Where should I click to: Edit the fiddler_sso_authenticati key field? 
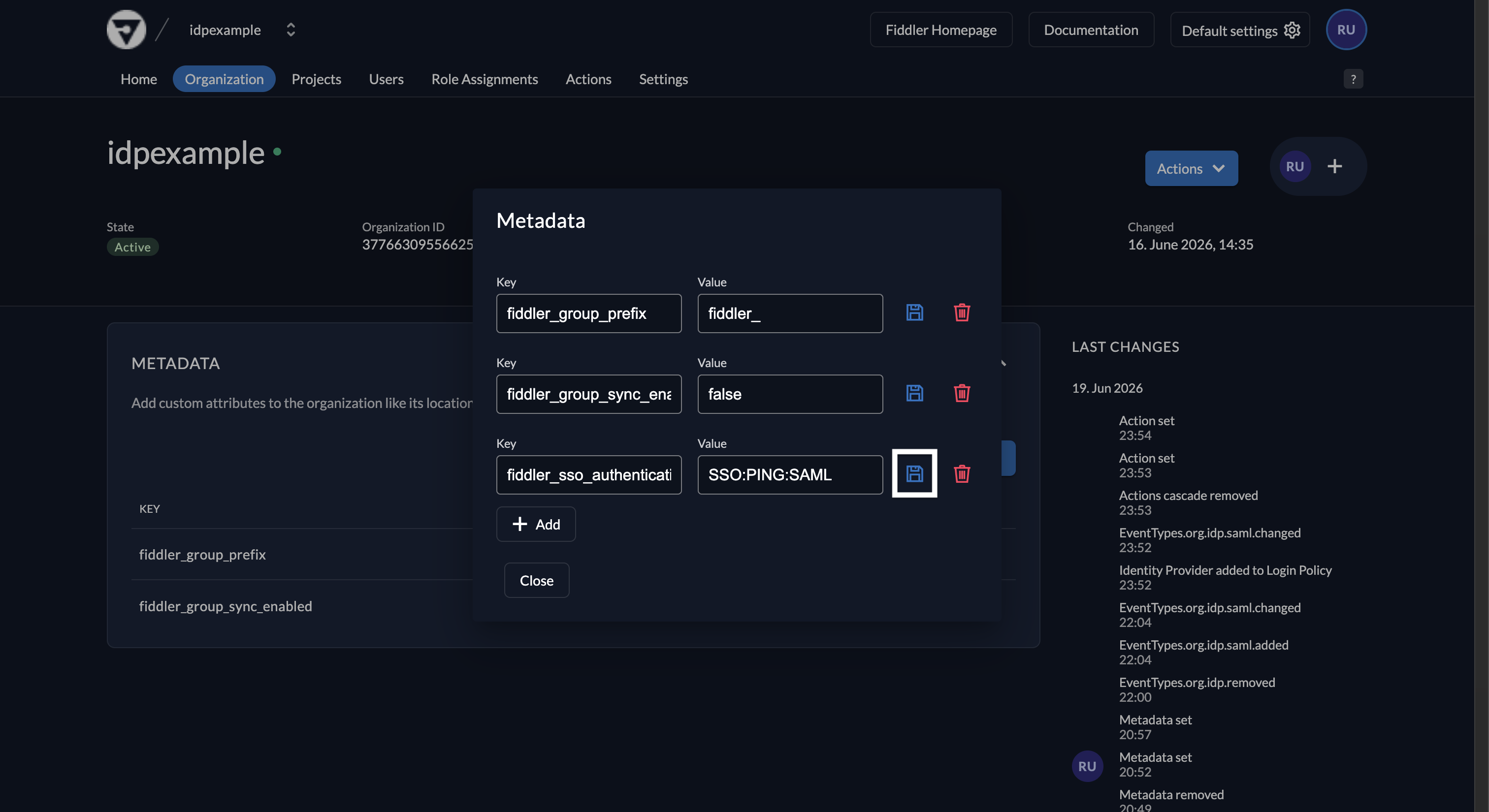tap(588, 475)
